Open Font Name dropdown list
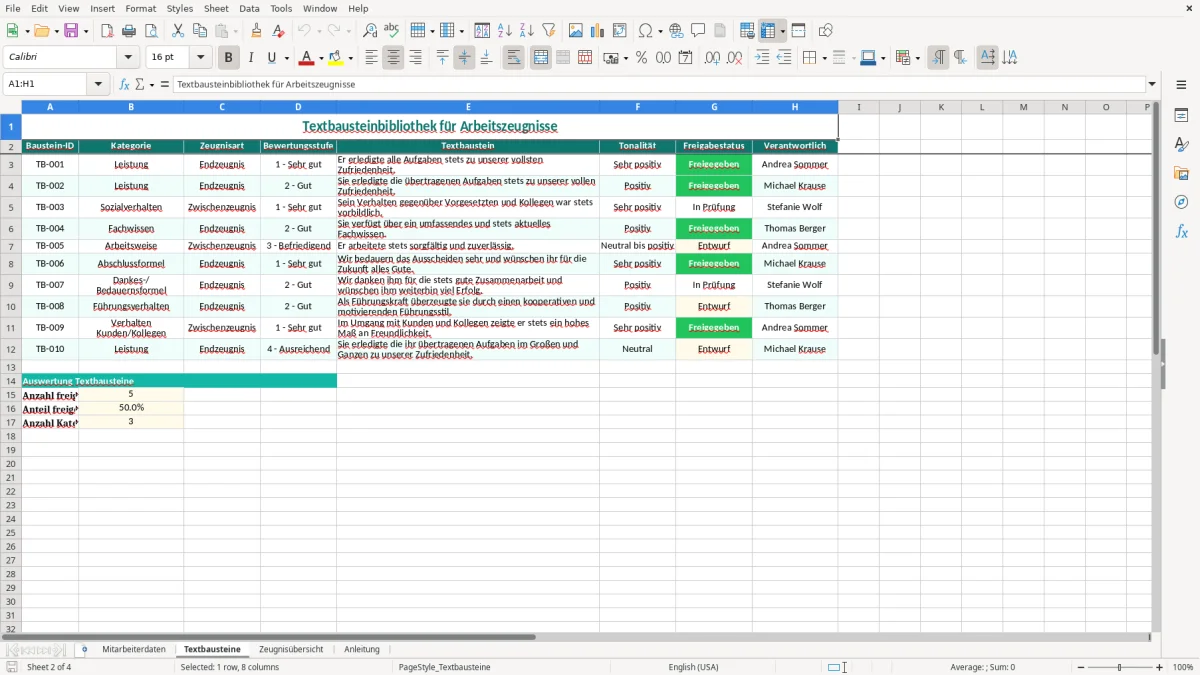This screenshot has height=675, width=1200. point(127,58)
